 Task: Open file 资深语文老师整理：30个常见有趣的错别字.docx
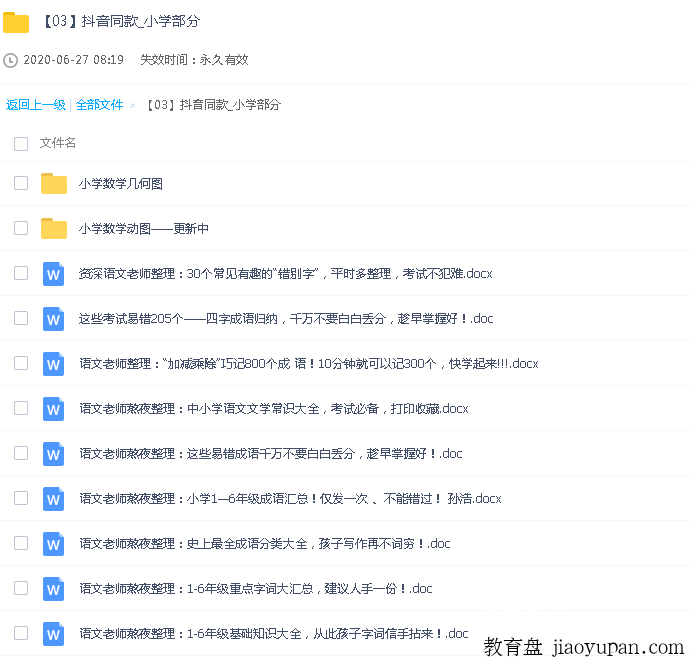click(x=286, y=274)
